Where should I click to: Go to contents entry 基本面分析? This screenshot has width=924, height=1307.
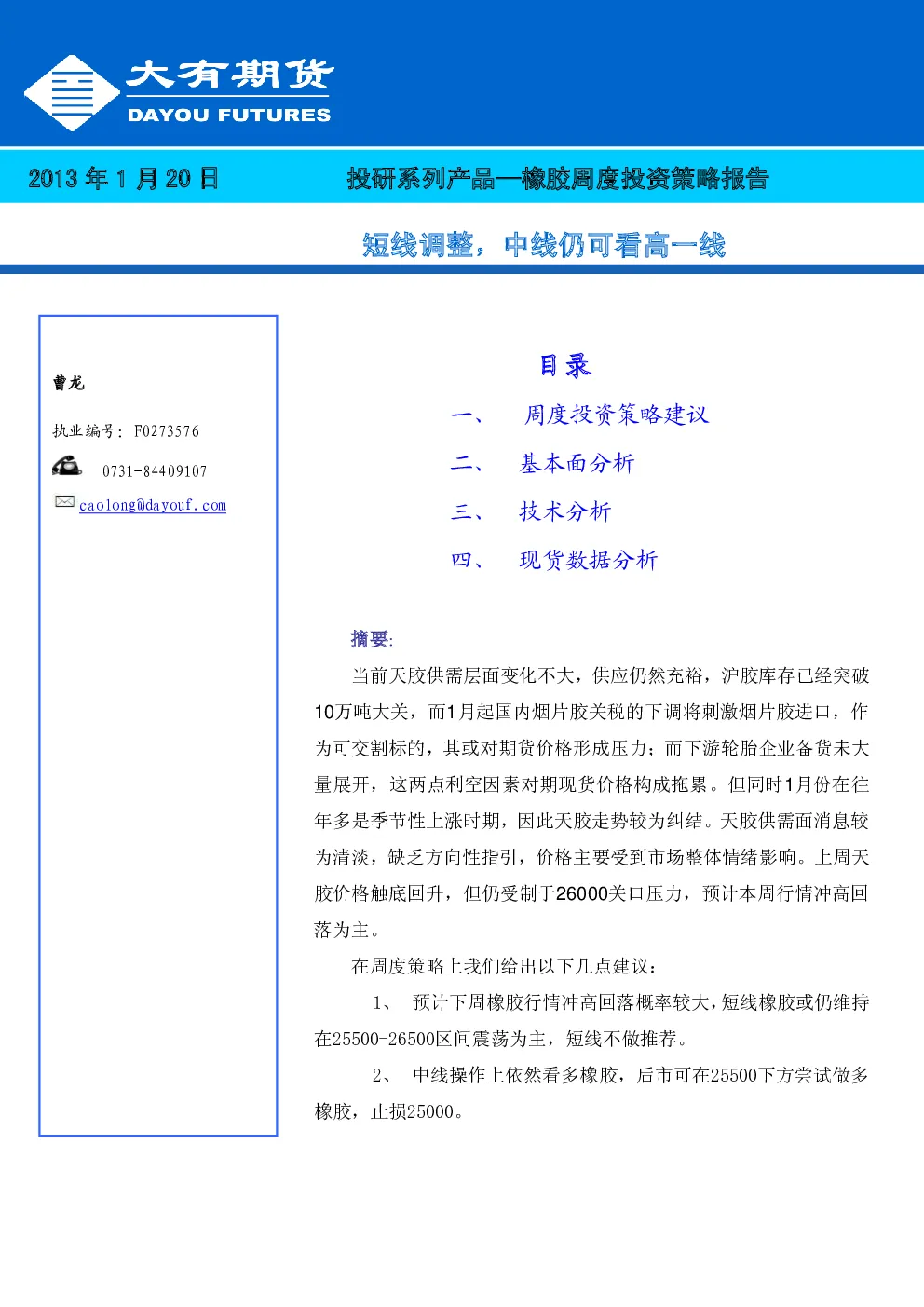click(x=577, y=463)
